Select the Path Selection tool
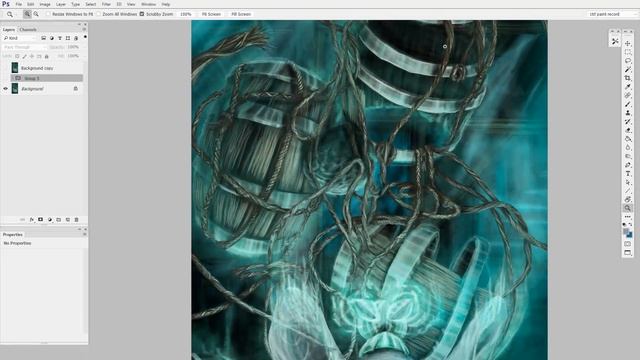The height and width of the screenshot is (360, 640). pos(627,182)
